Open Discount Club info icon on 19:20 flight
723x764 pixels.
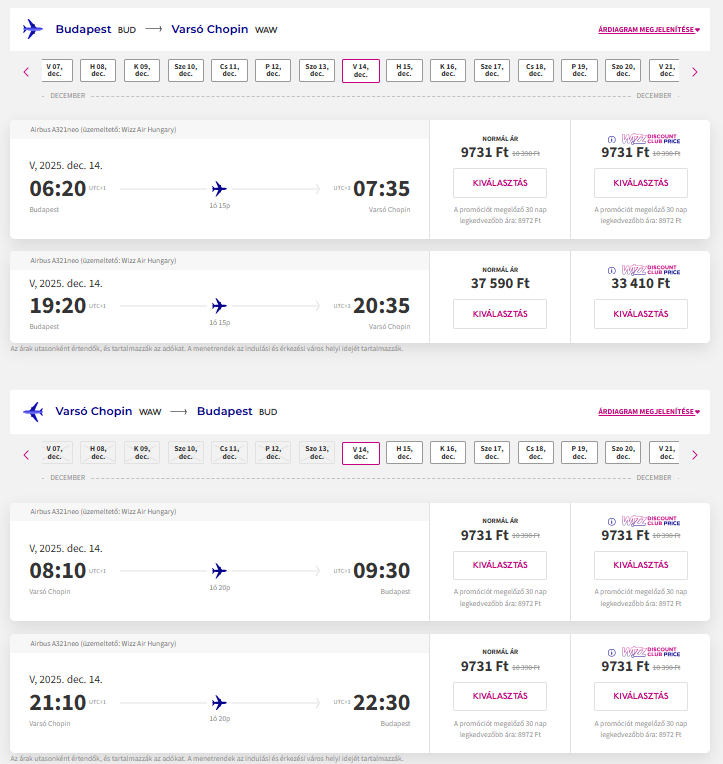[612, 270]
